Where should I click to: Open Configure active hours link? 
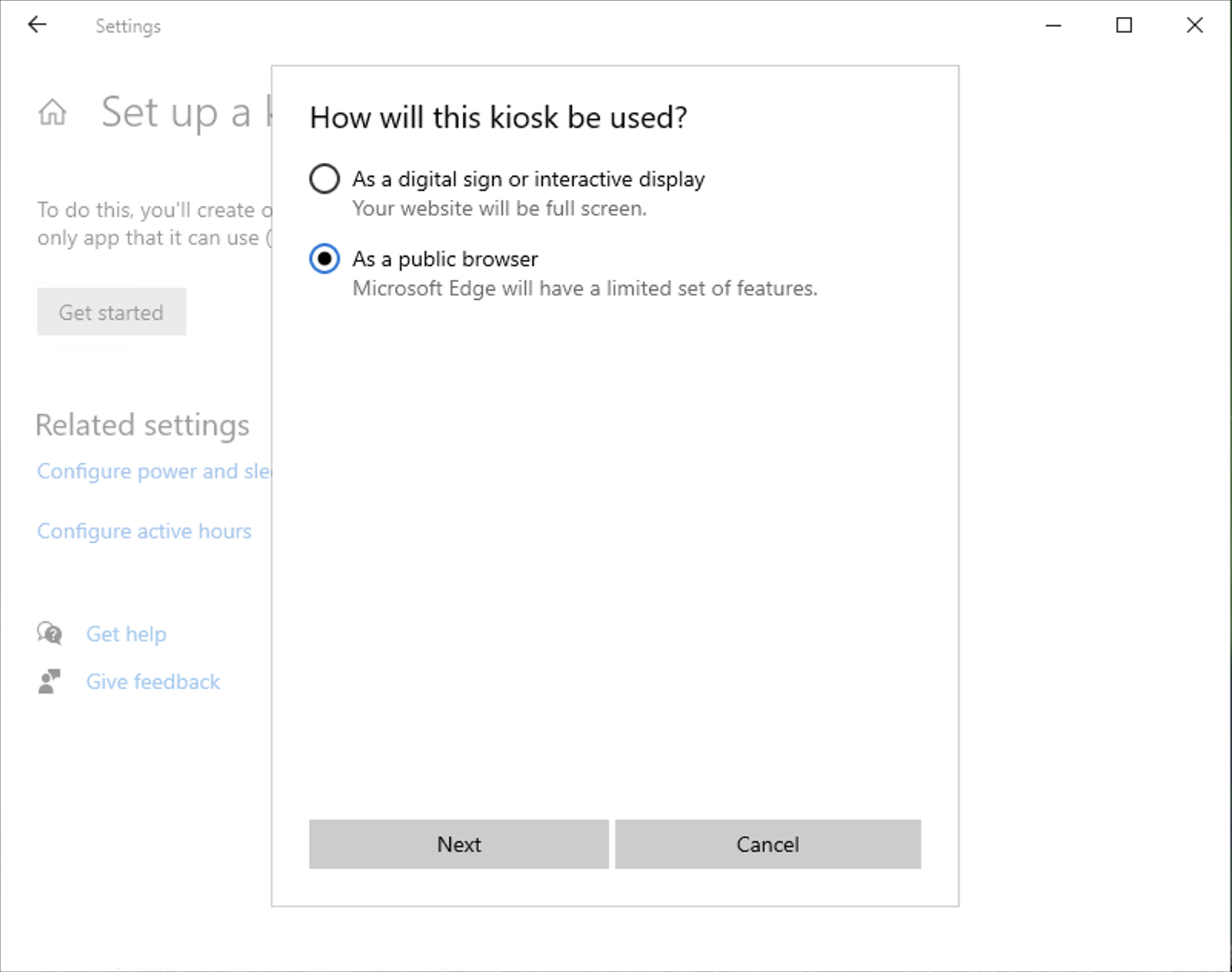click(x=145, y=531)
